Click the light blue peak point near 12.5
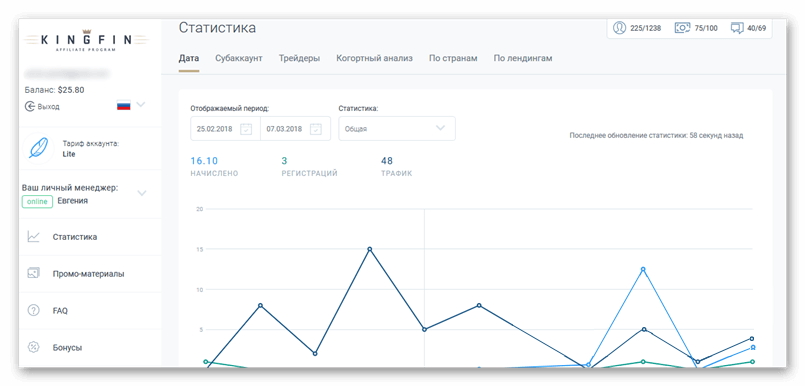 tap(643, 269)
